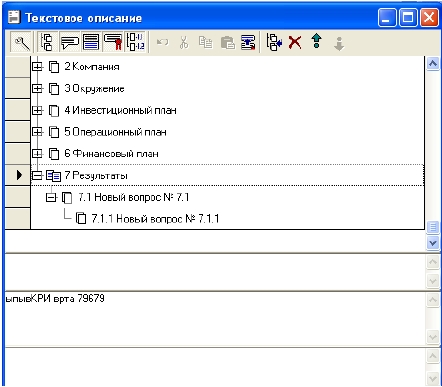Screen dimensions: 442x387
Task: Click the document icon beside 6 Финансовый план
Action: [x=54, y=154]
